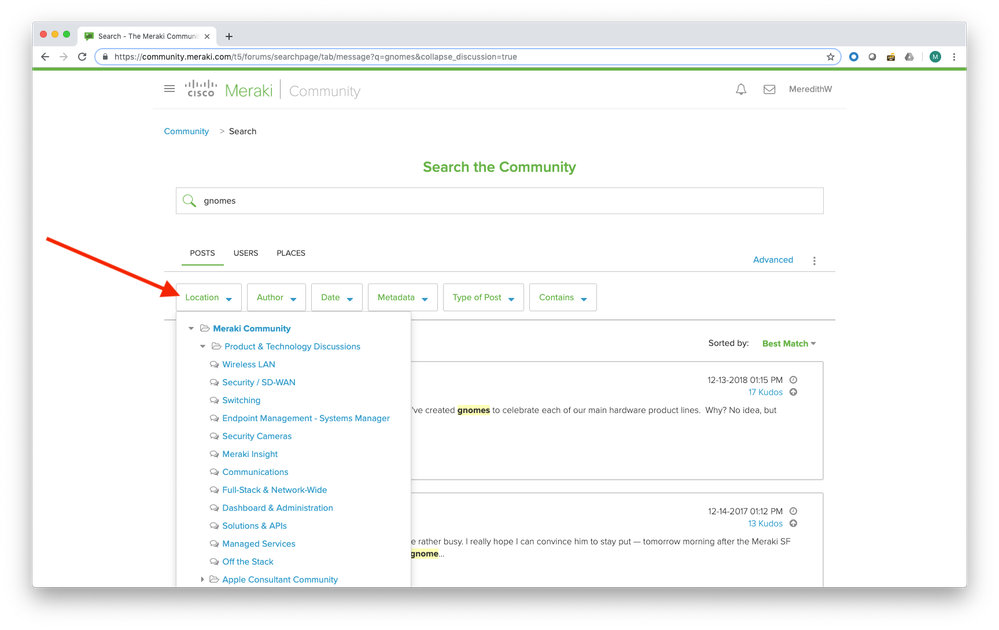
Task: Switch to the USERS tab
Action: (x=246, y=254)
